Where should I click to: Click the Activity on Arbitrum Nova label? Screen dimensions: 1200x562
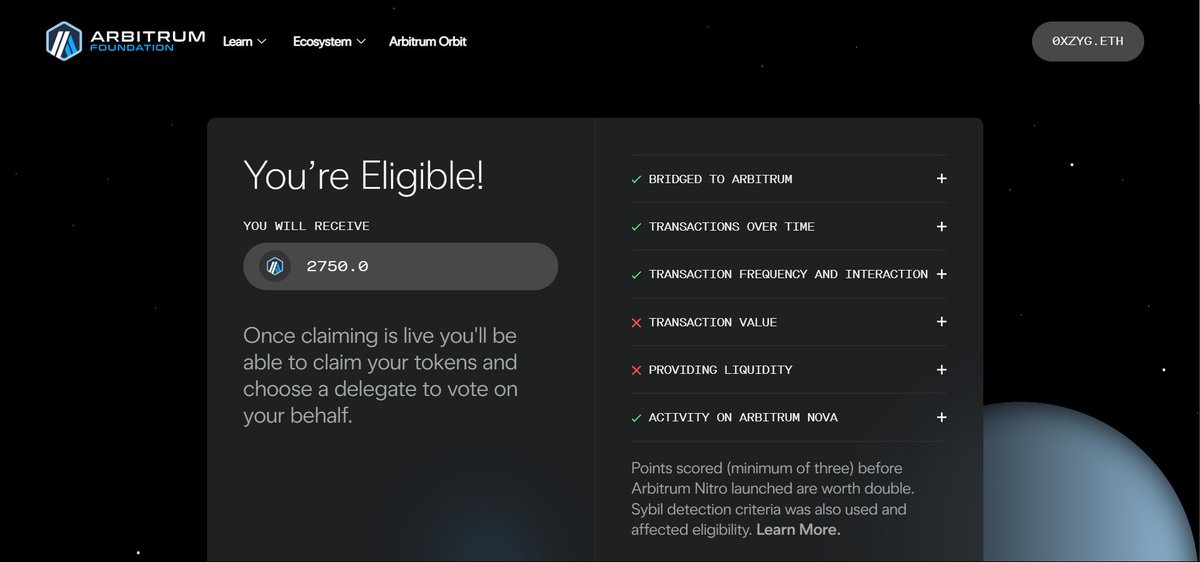pyautogui.click(x=743, y=417)
